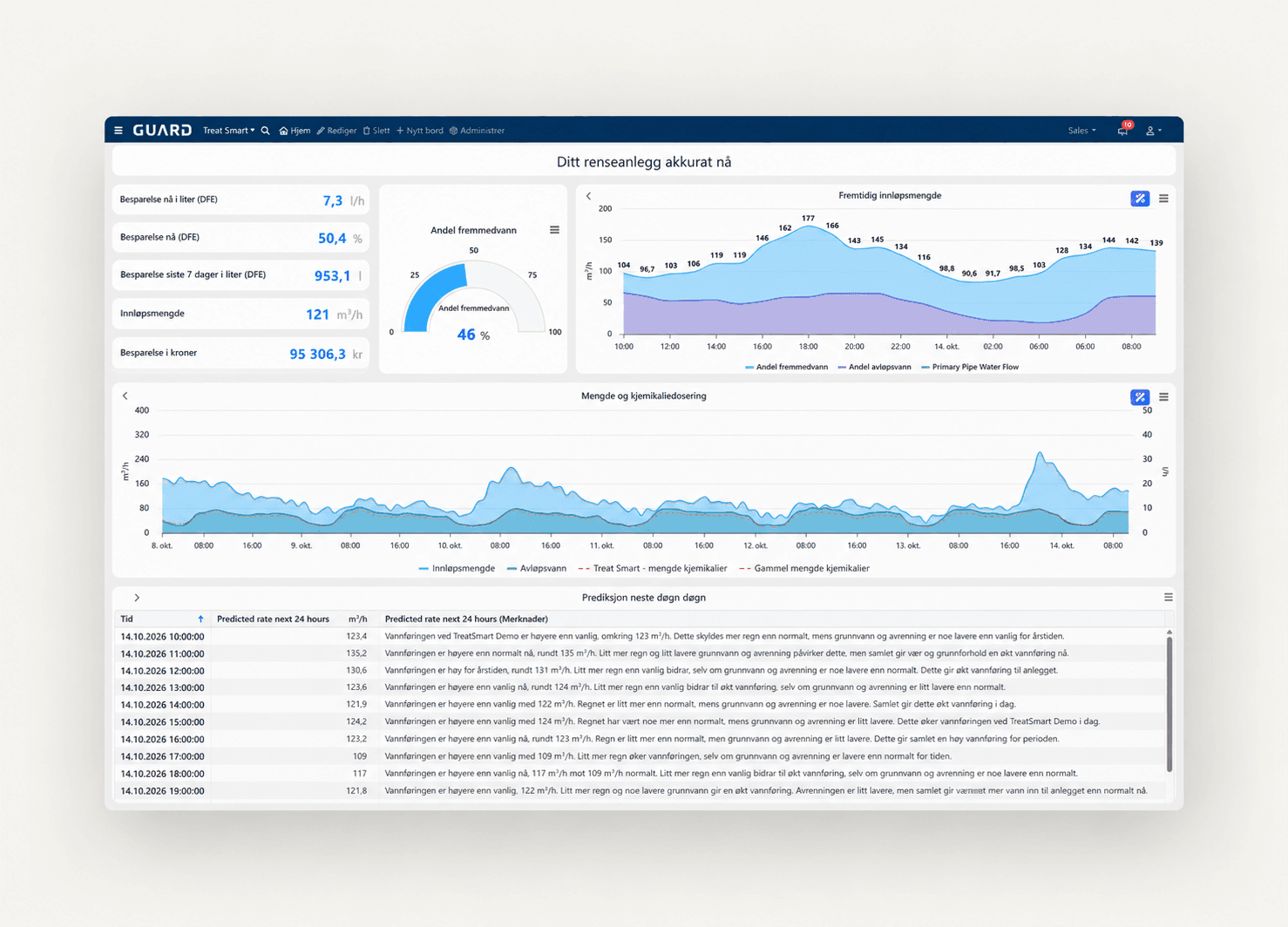This screenshot has height=927, width=1288.
Task: Create new board with Nytt bord
Action: point(420,131)
